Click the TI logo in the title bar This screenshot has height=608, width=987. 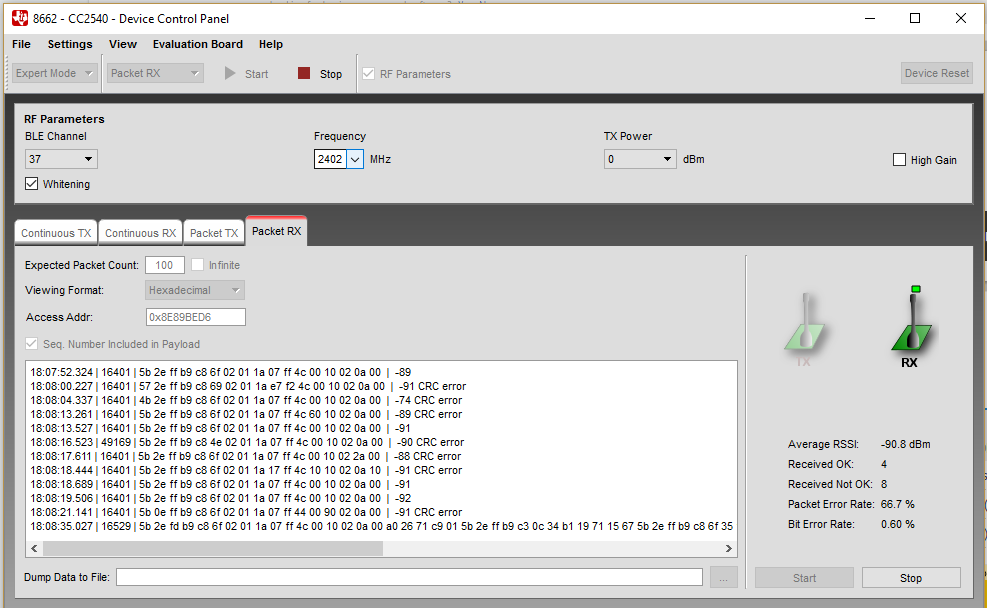click(20, 18)
